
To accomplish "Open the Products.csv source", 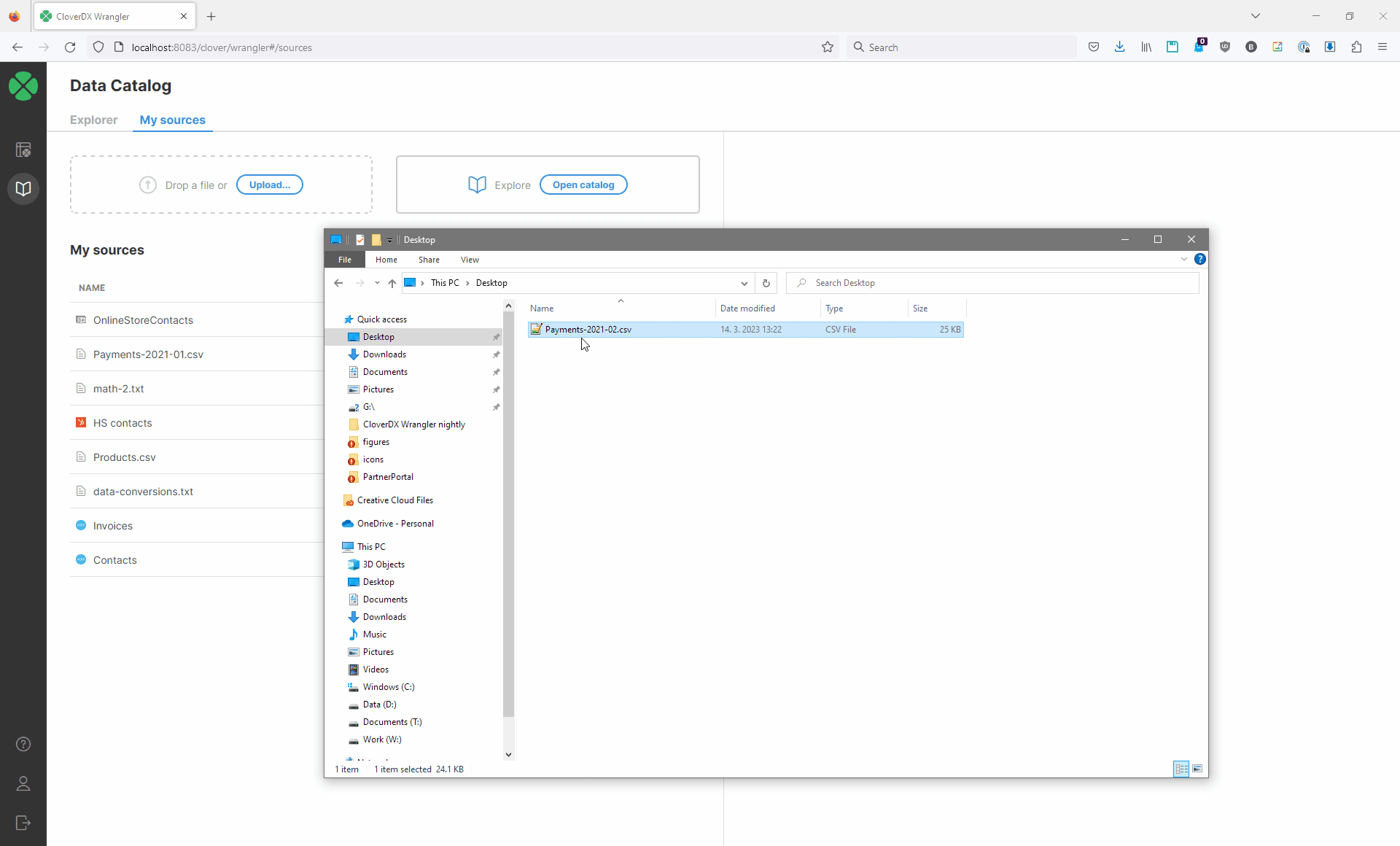I will tap(125, 457).
